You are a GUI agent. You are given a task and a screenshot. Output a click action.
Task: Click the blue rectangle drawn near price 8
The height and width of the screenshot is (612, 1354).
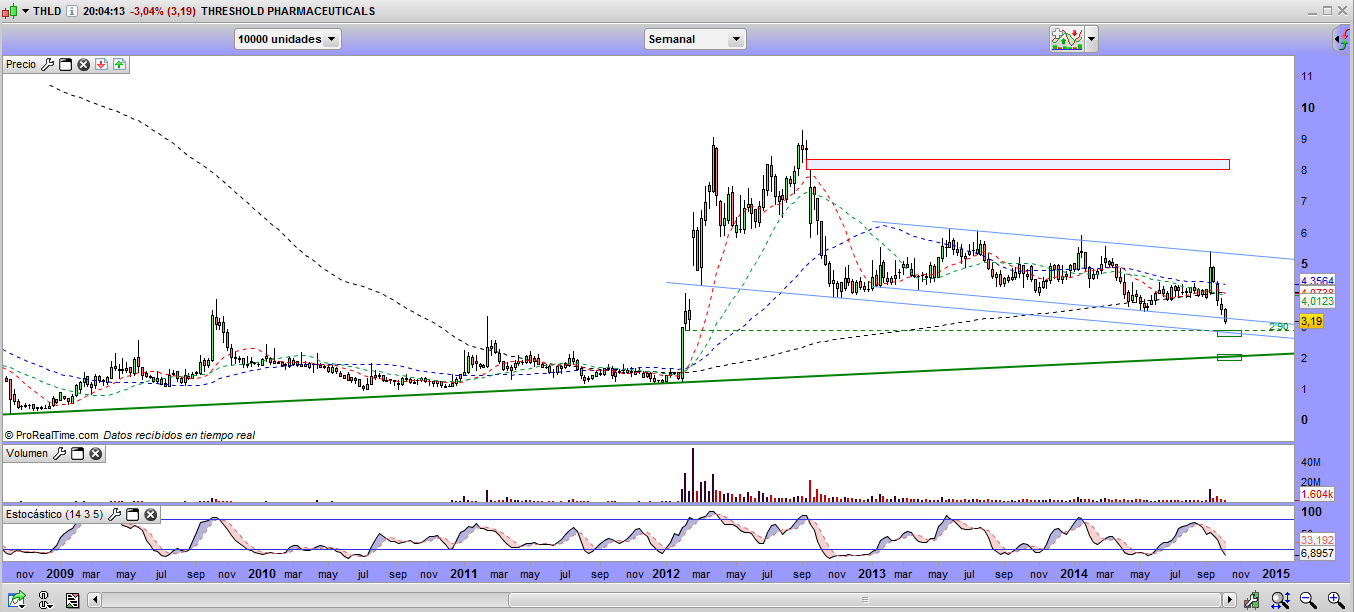pyautogui.click(x=1018, y=164)
